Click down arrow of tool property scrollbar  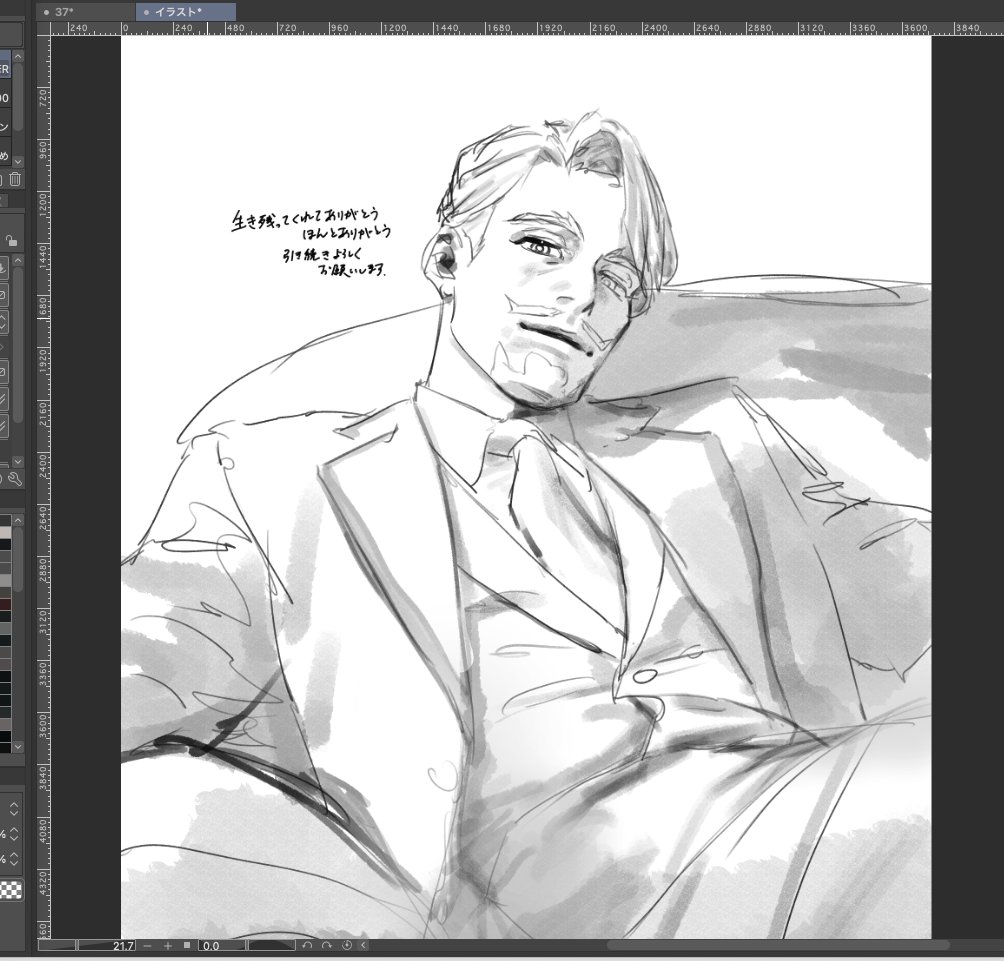[x=18, y=461]
